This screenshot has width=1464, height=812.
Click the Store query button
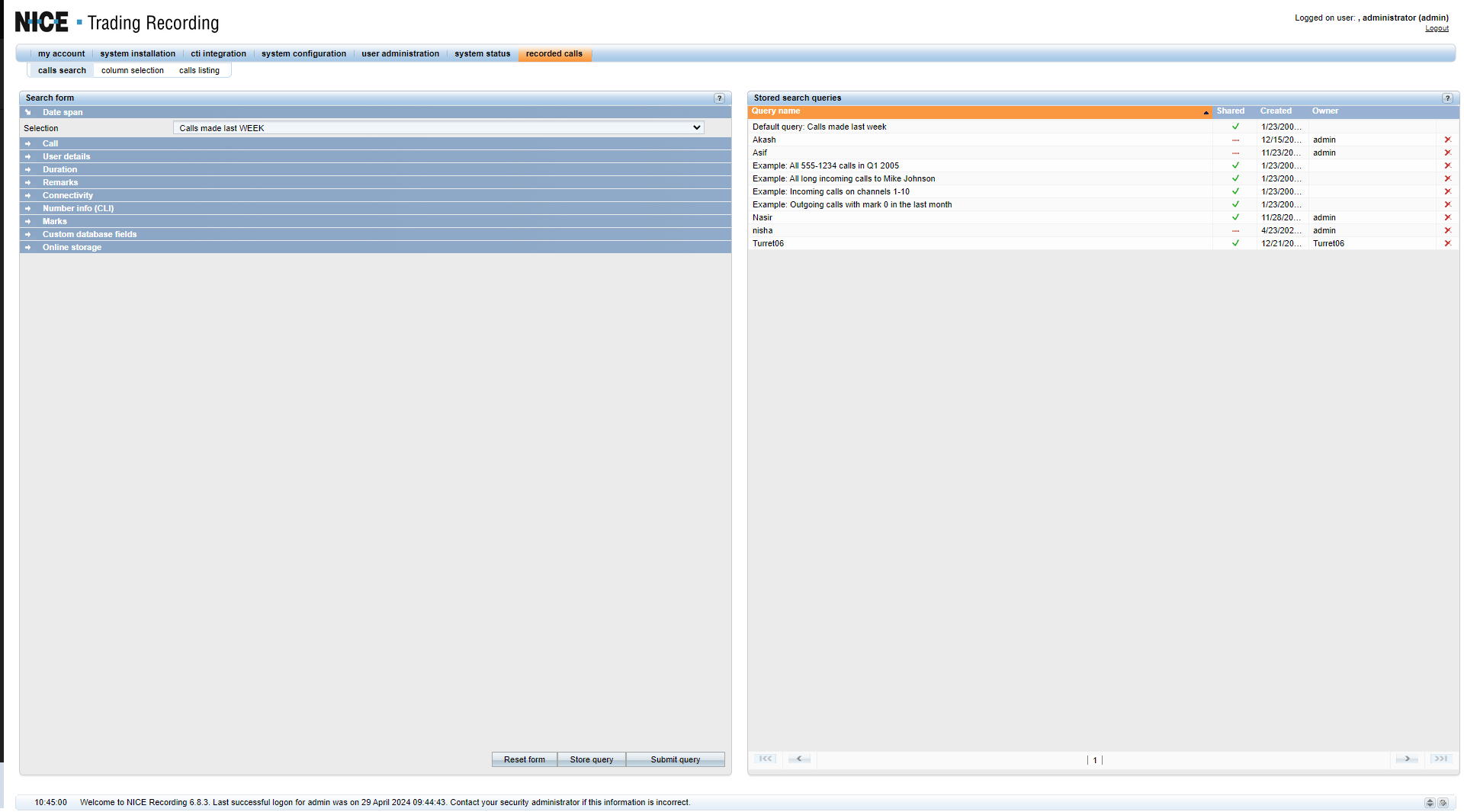[x=592, y=760]
